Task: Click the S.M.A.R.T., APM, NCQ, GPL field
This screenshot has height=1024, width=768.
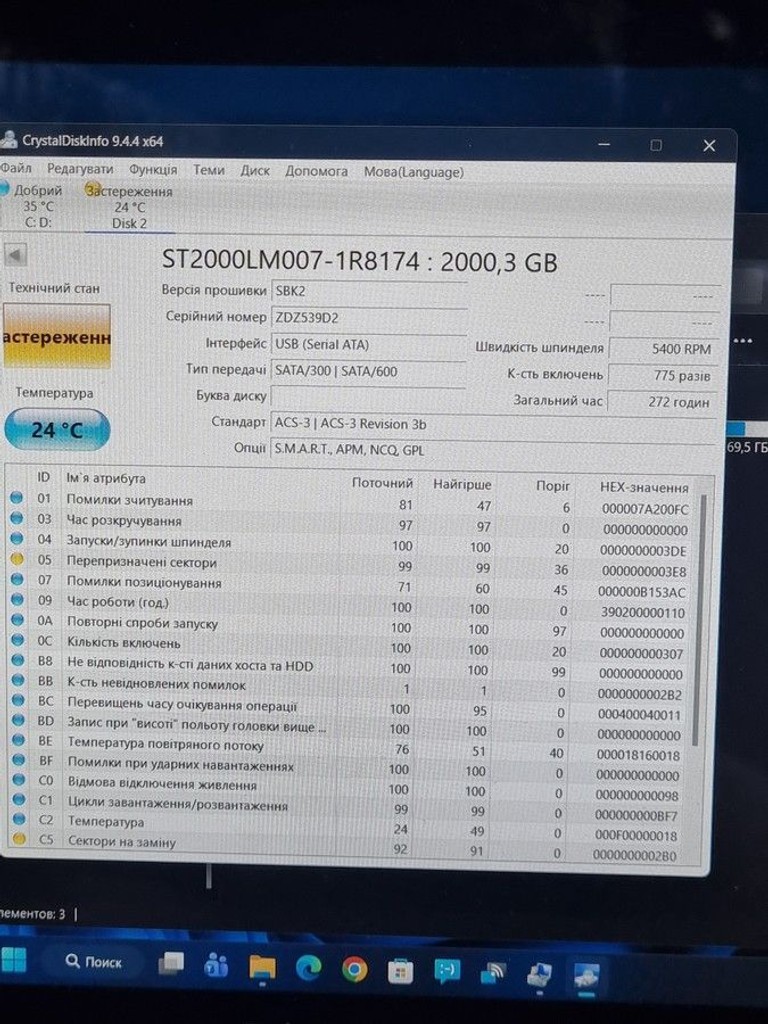Action: [494, 450]
